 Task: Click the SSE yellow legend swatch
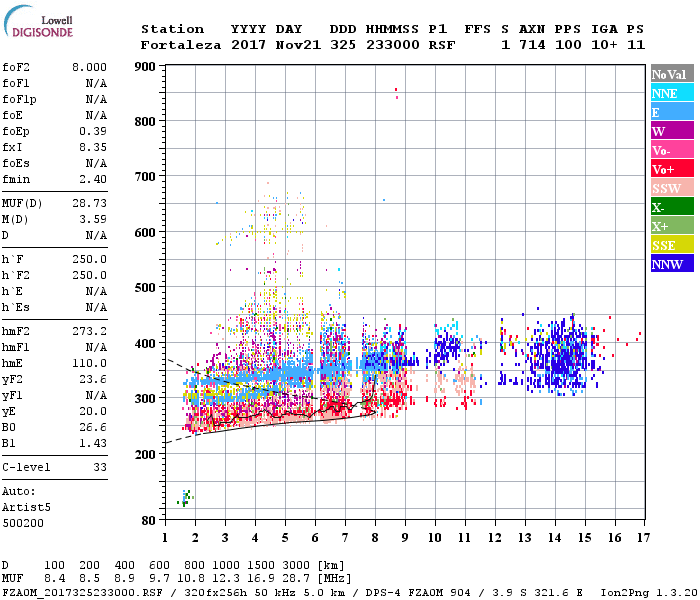672,245
